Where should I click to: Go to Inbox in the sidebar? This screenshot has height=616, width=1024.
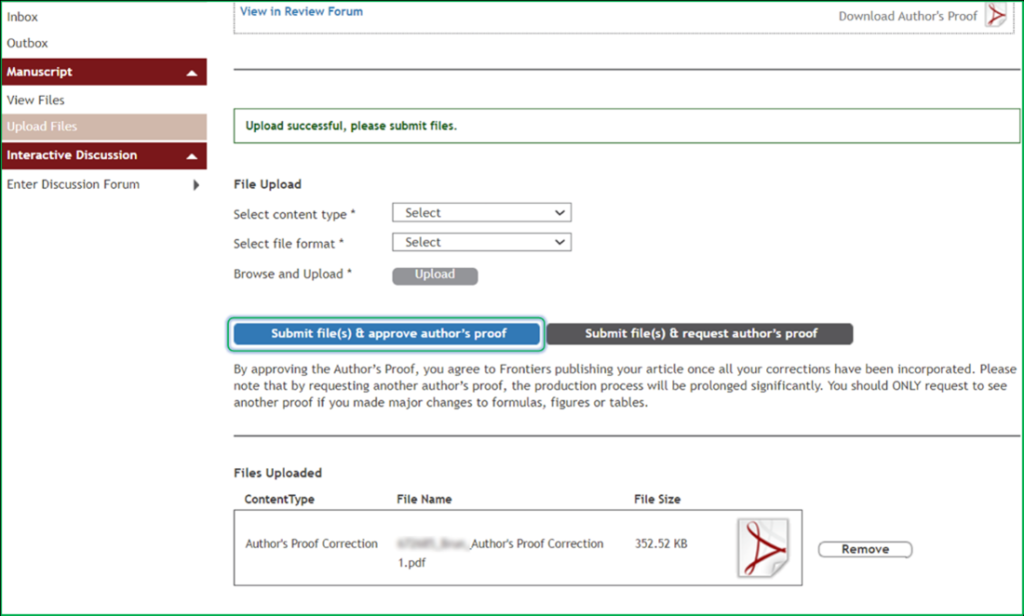pyautogui.click(x=23, y=17)
